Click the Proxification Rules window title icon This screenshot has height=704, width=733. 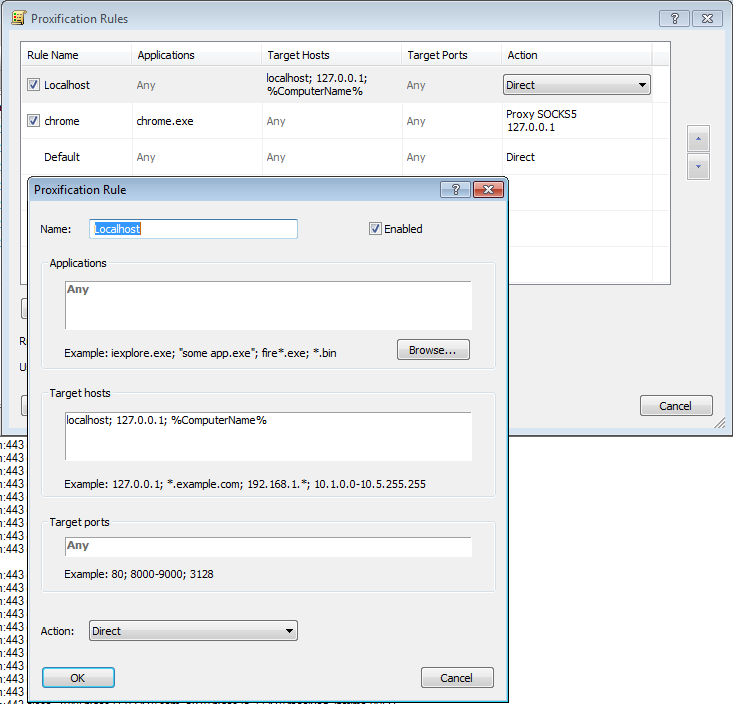17,18
